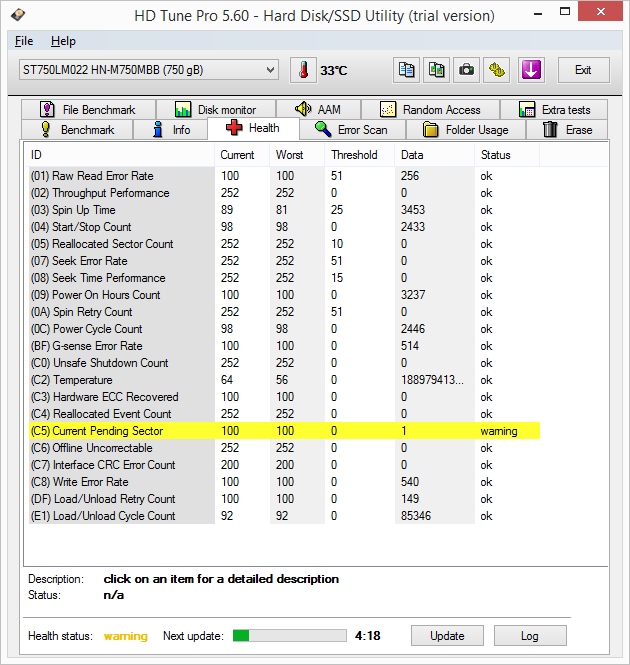The height and width of the screenshot is (665, 630).
Task: Click the copy screenshot to clipboard icon
Action: (437, 70)
